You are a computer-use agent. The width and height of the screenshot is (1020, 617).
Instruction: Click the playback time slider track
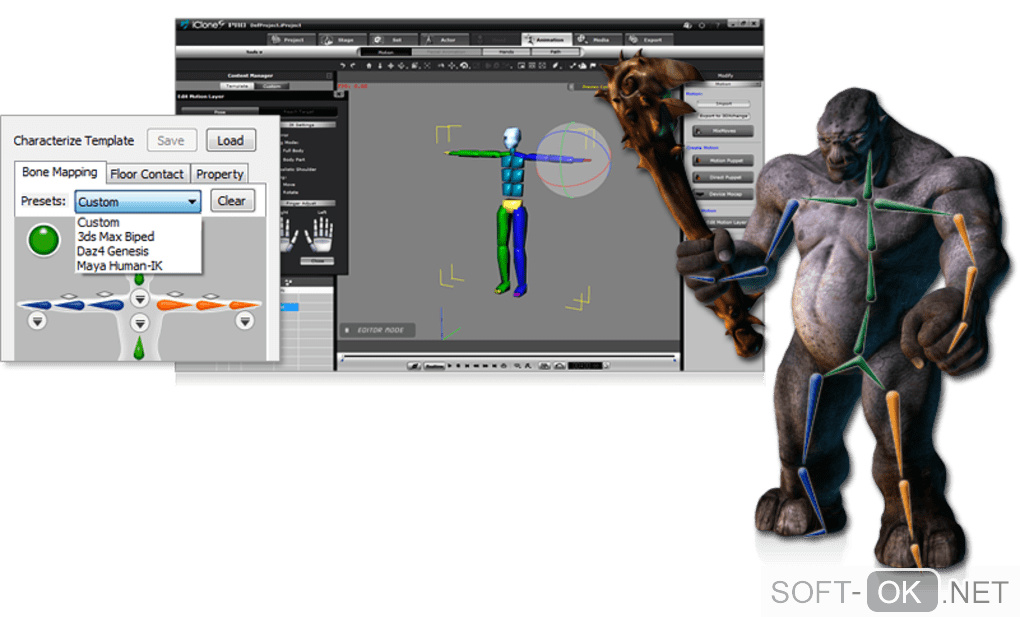coord(509,357)
